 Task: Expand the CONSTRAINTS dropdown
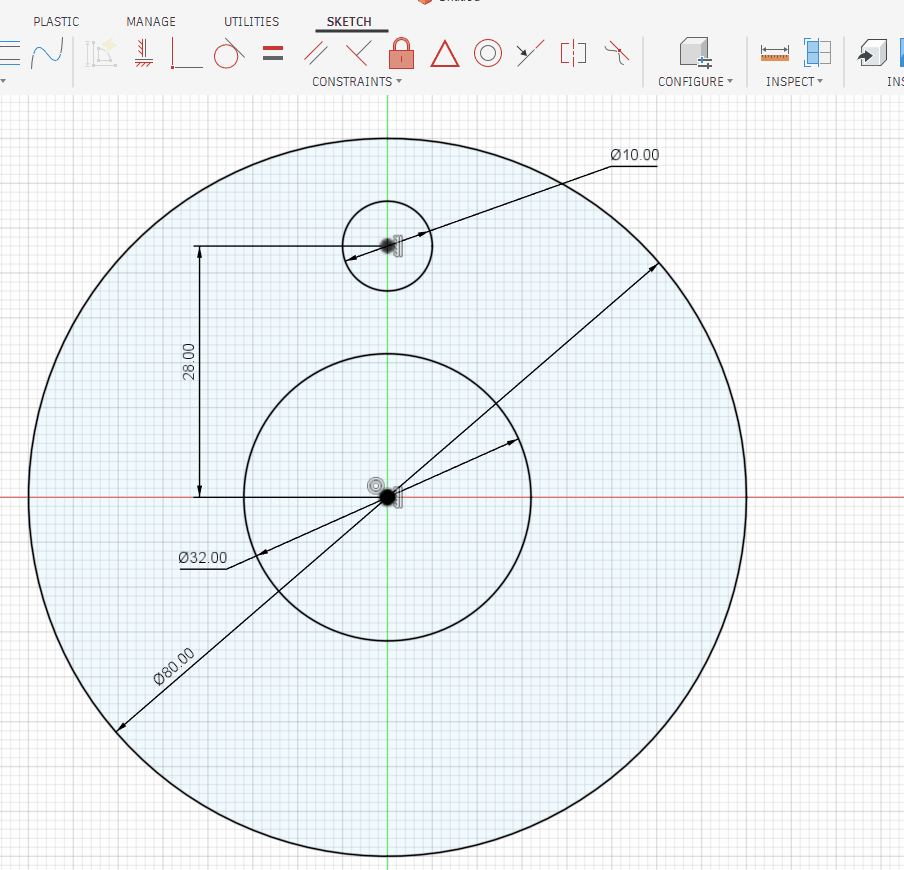pyautogui.click(x=357, y=82)
